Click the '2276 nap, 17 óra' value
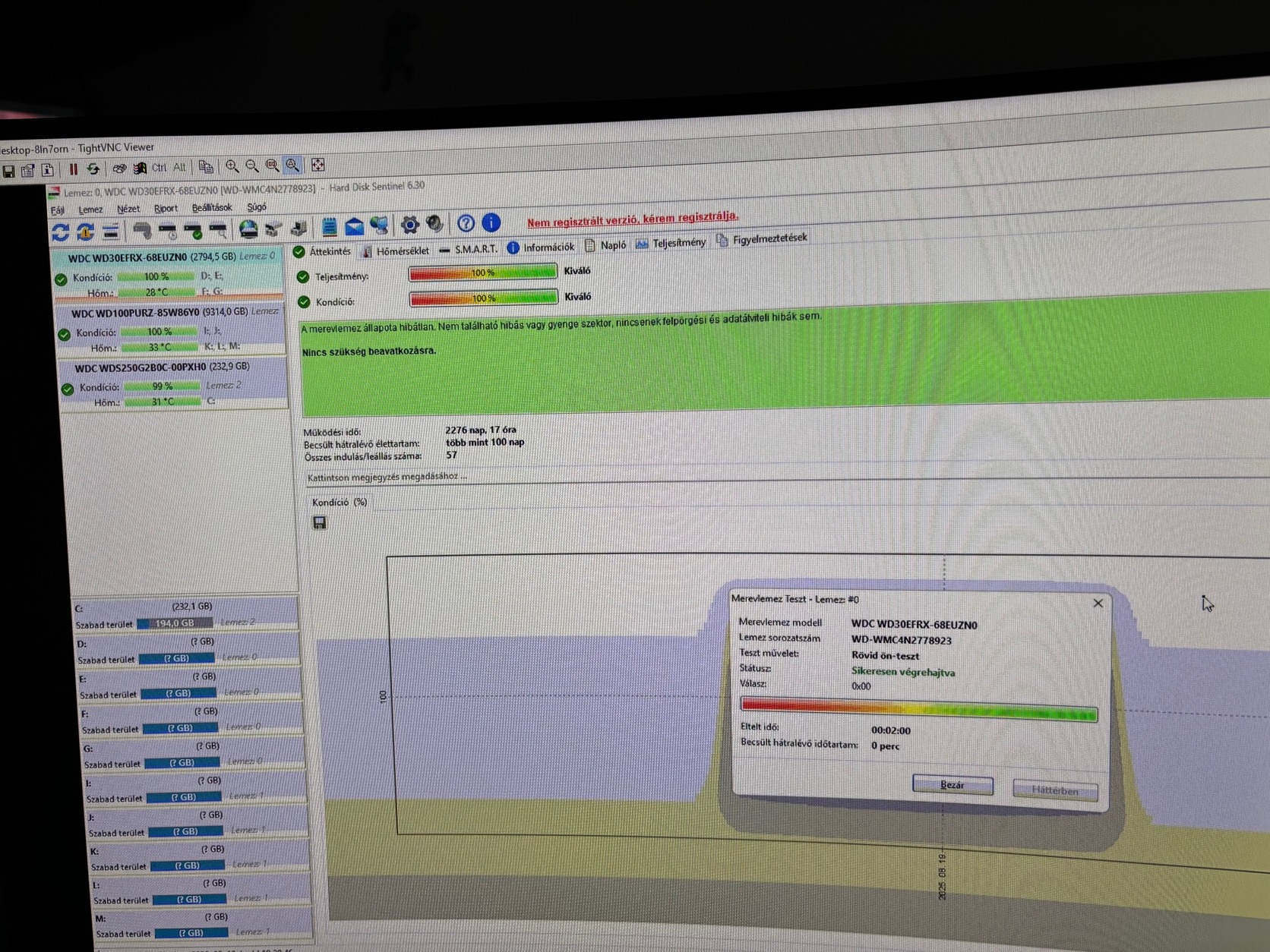Viewport: 1270px width, 952px height. point(481,430)
